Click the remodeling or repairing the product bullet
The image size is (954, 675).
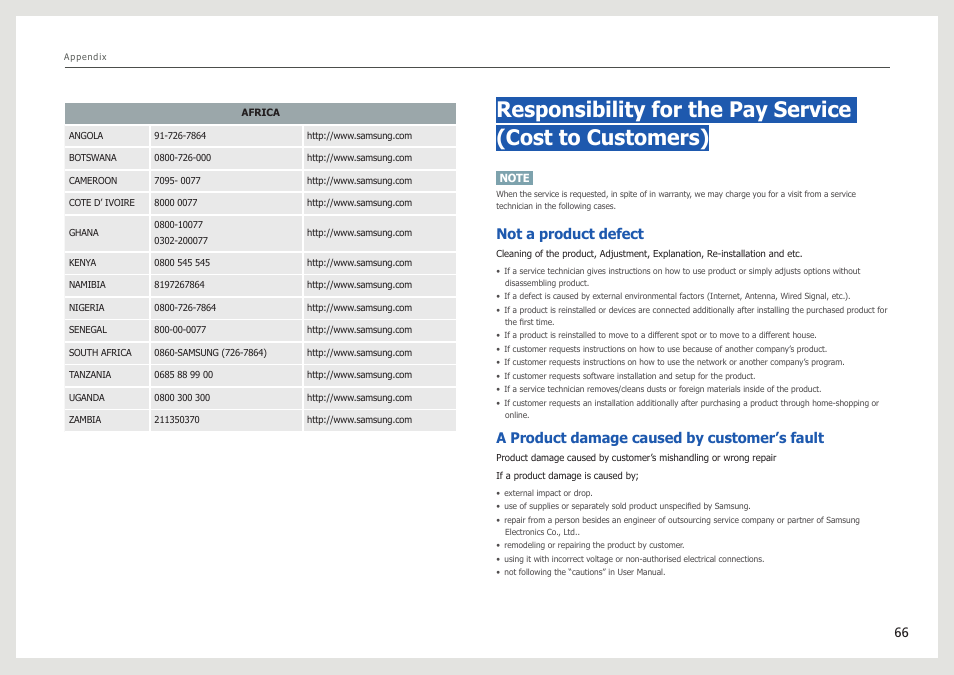[594, 545]
